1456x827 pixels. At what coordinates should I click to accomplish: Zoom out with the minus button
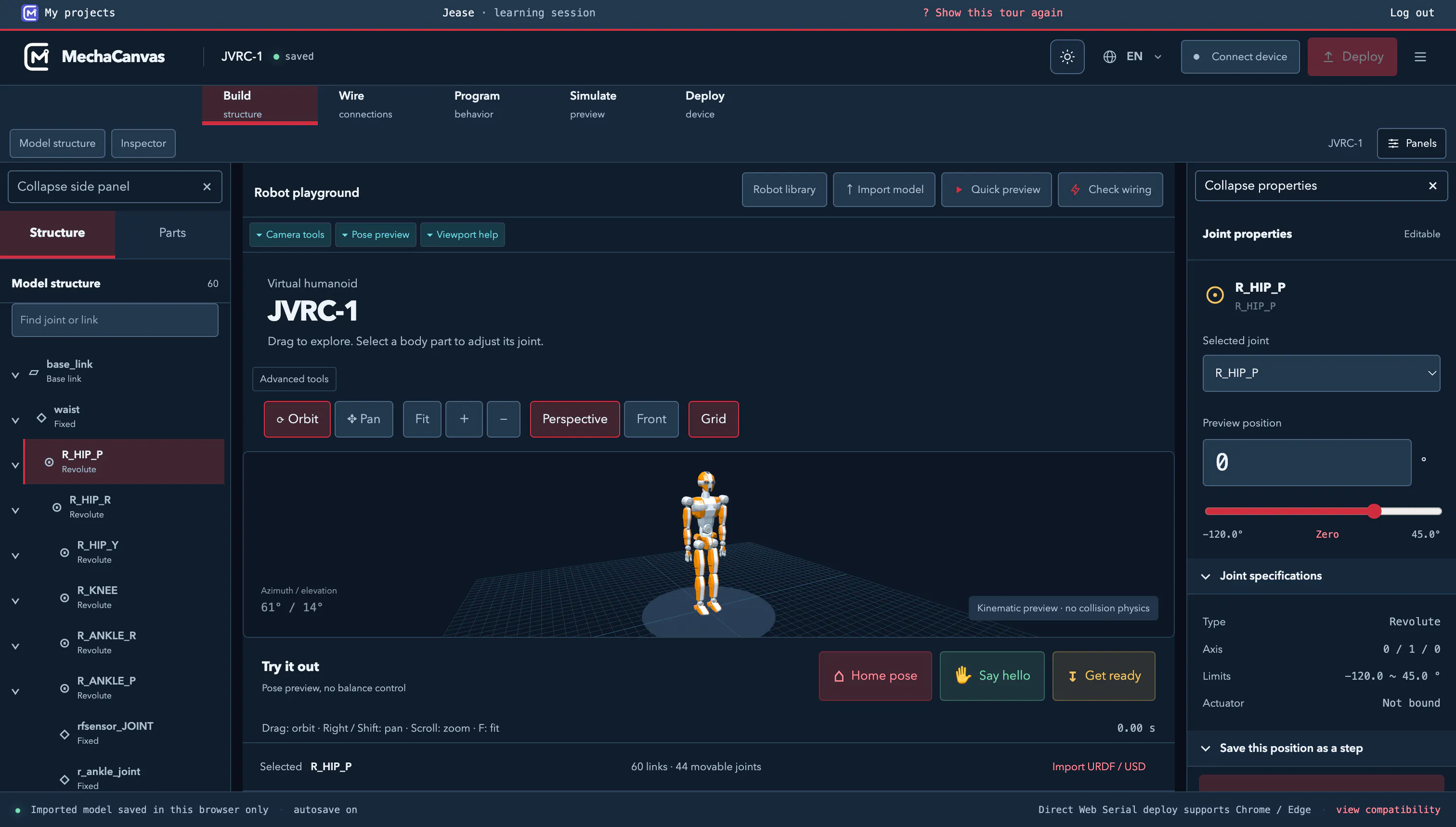[503, 419]
